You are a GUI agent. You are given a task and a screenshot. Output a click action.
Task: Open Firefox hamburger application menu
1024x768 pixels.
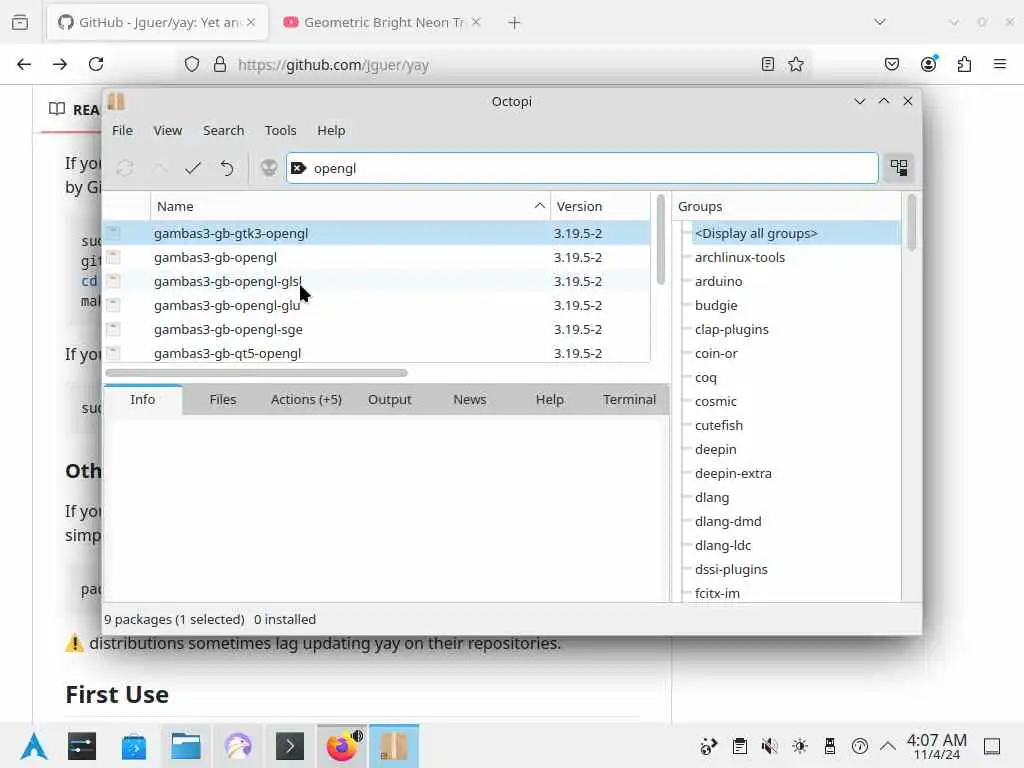[999, 64]
